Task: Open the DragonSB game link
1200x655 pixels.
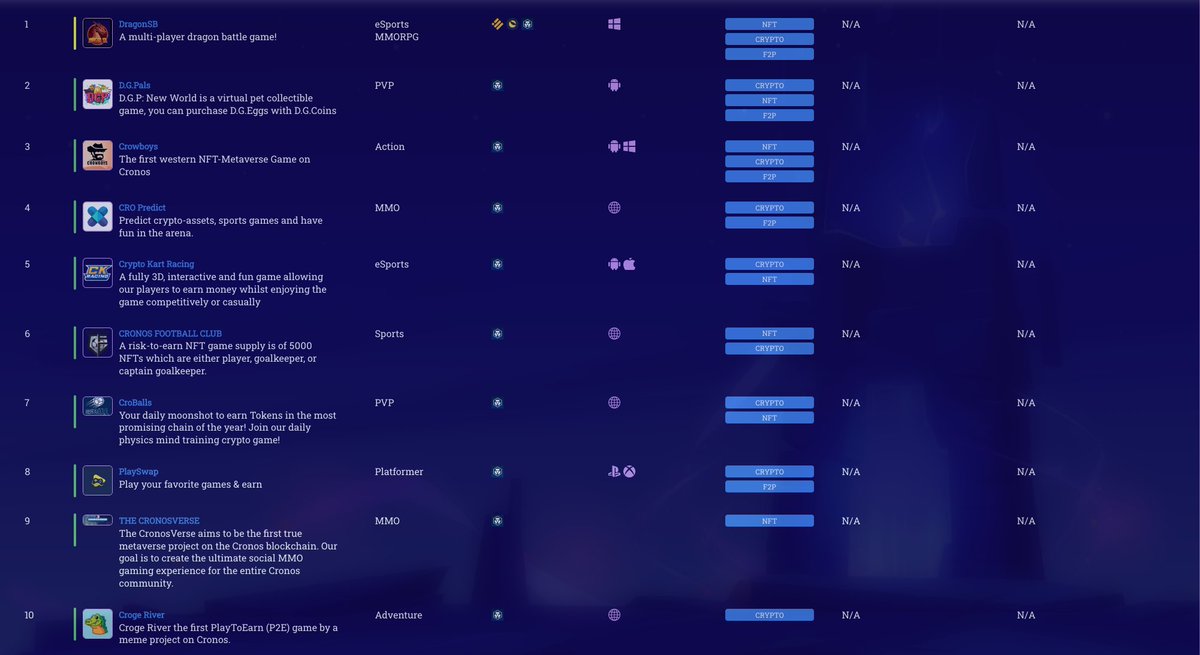Action: tap(139, 24)
